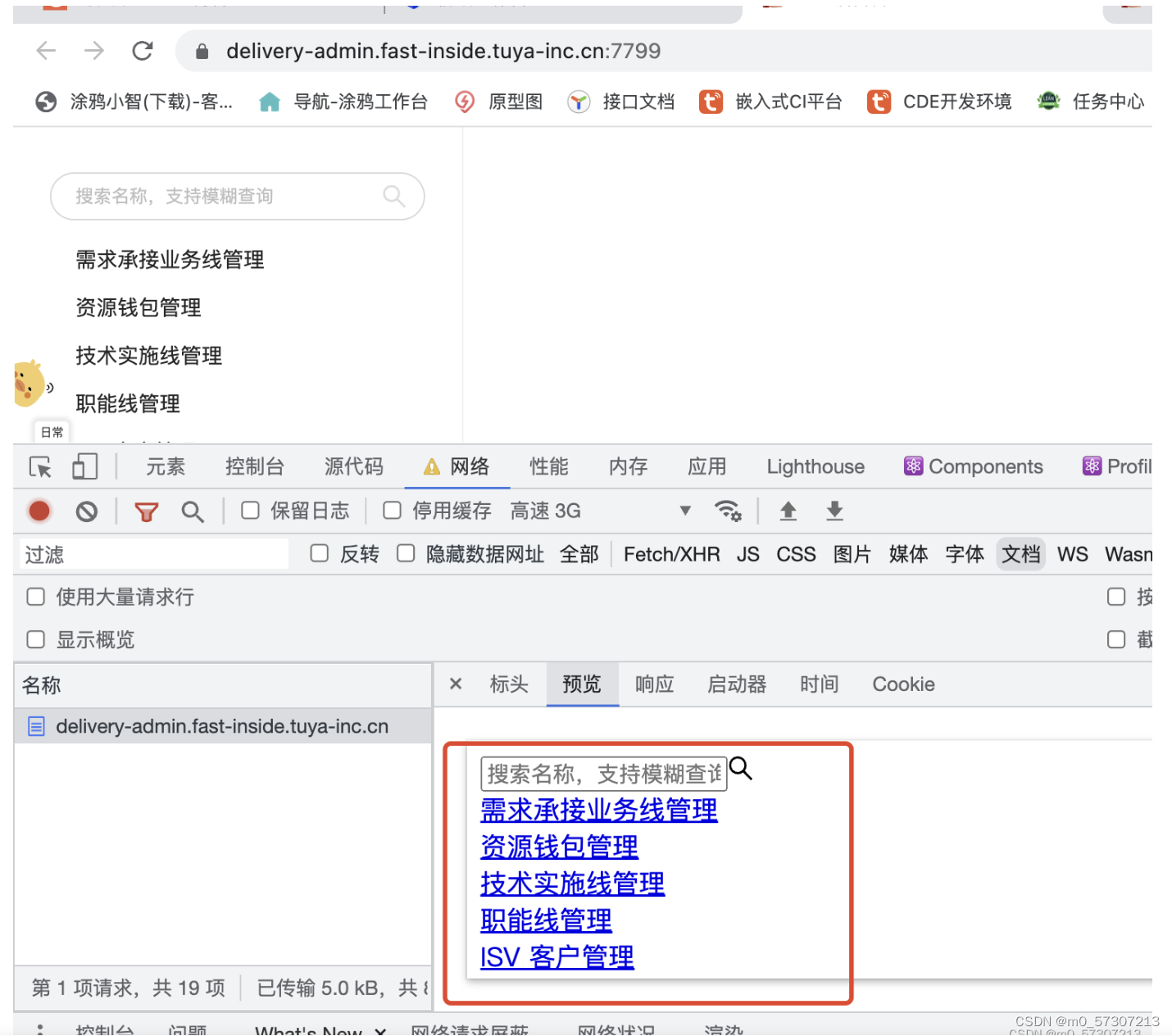The width and height of the screenshot is (1172, 1036).
Task: Check the 使用大量请求行 checkbox
Action: click(36, 597)
